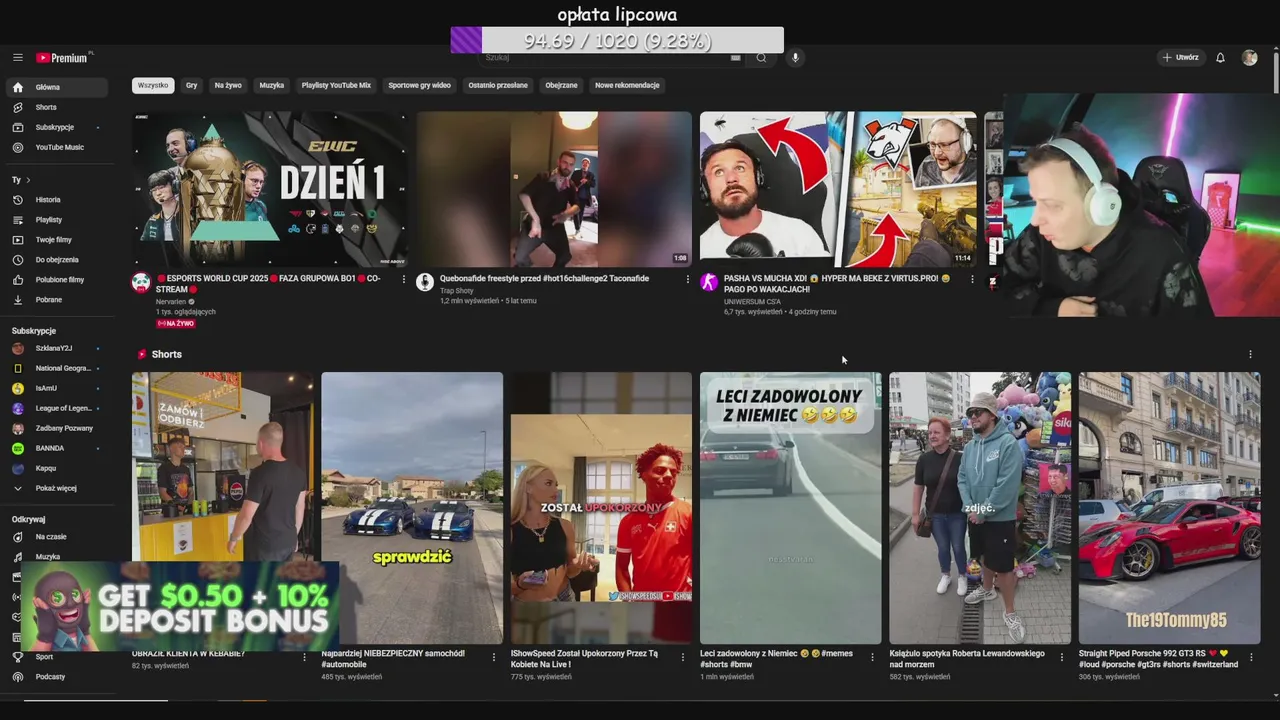This screenshot has height=720, width=1280.
Task: Expand the Ty section chevron
Action: (x=28, y=180)
